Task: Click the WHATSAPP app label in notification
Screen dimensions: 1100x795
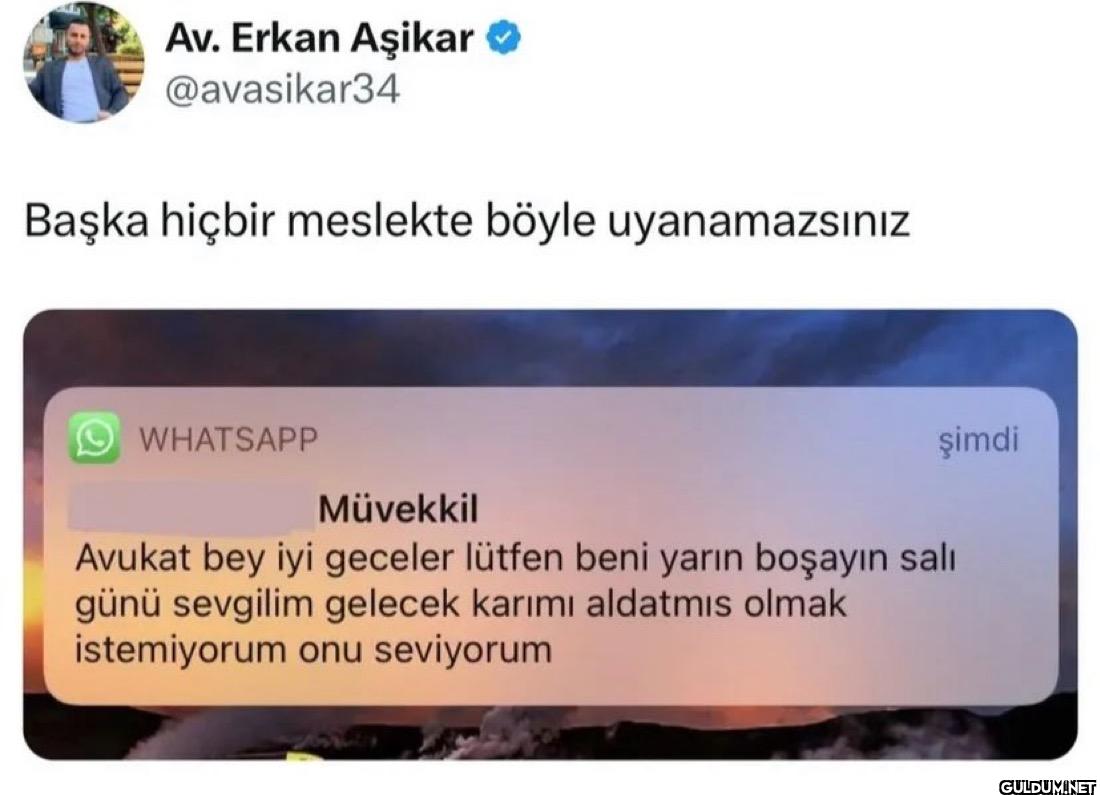Action: click(x=229, y=440)
